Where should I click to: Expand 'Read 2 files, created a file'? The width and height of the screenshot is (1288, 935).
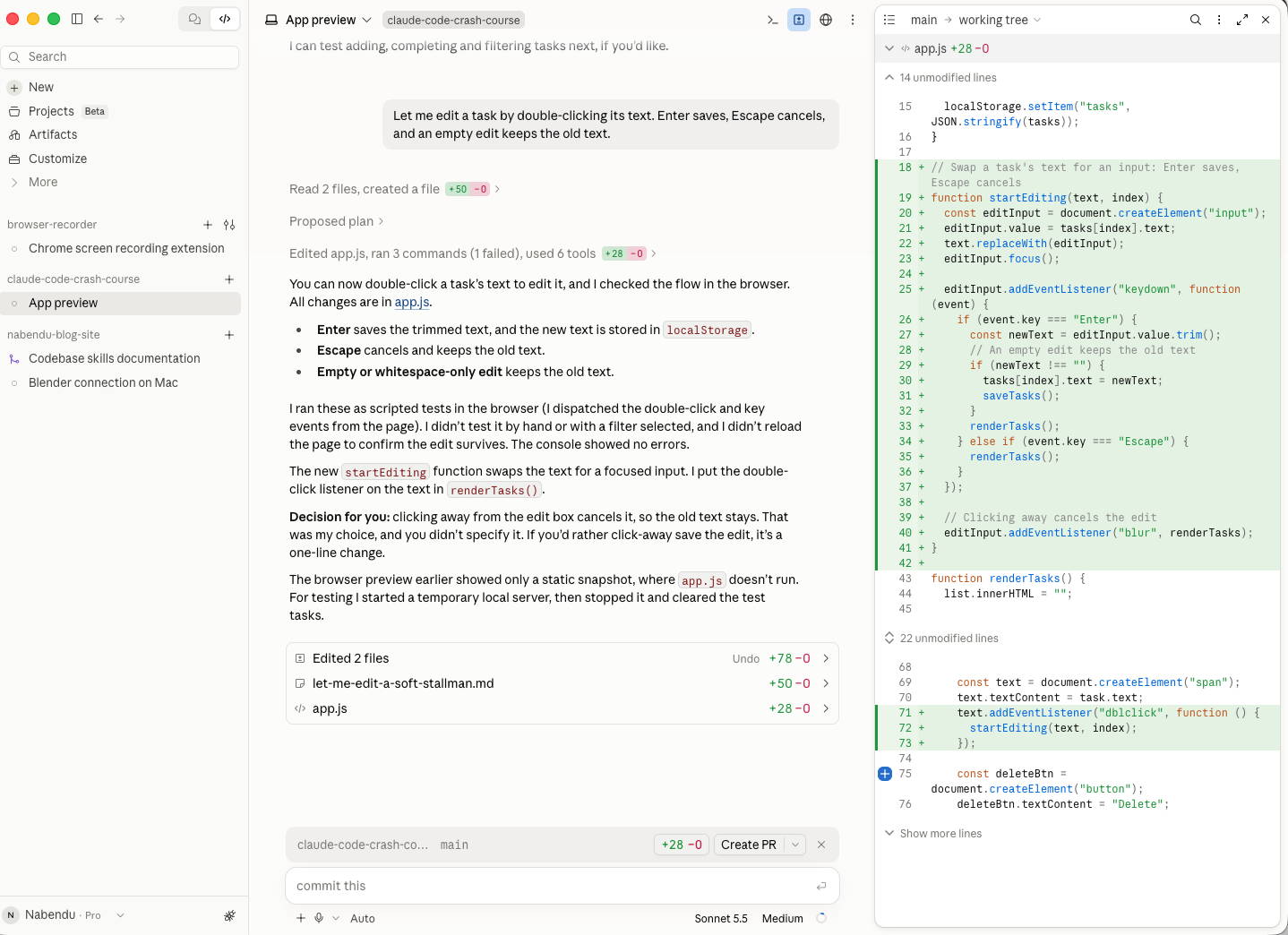pos(395,189)
